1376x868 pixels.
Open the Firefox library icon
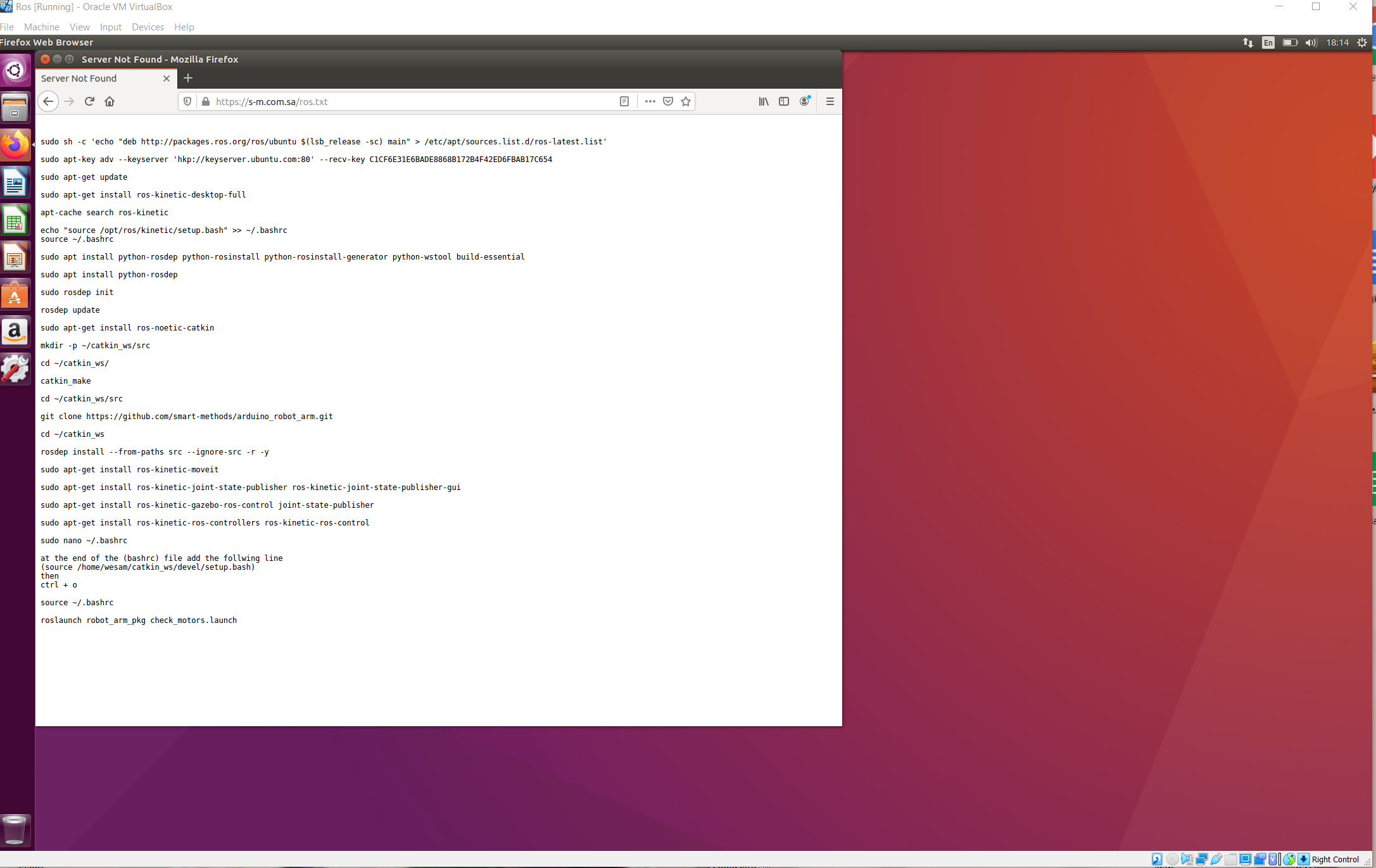point(763,101)
